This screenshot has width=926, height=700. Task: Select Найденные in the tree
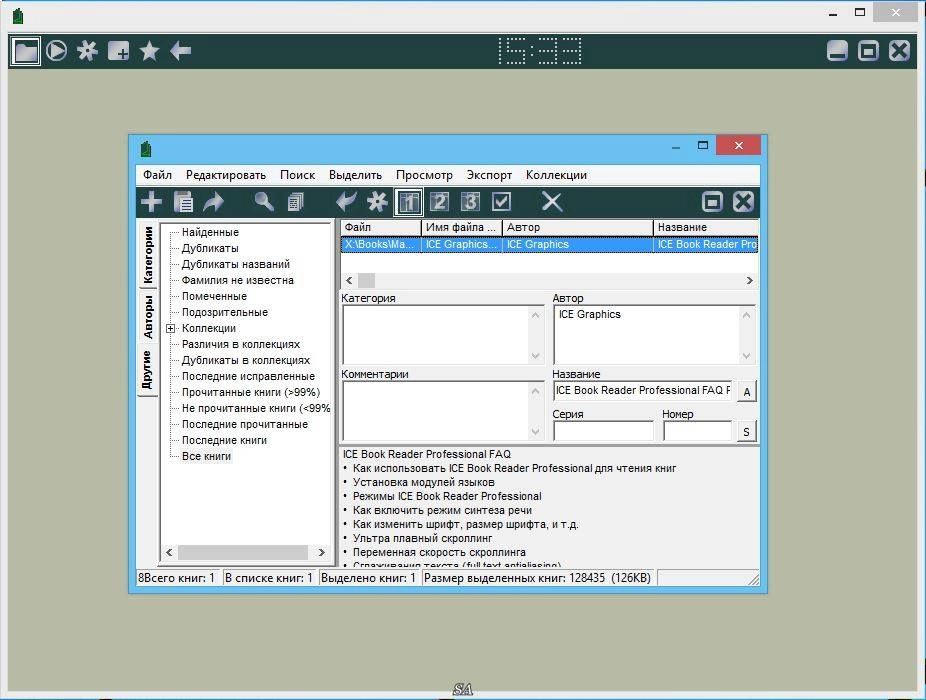pos(210,232)
